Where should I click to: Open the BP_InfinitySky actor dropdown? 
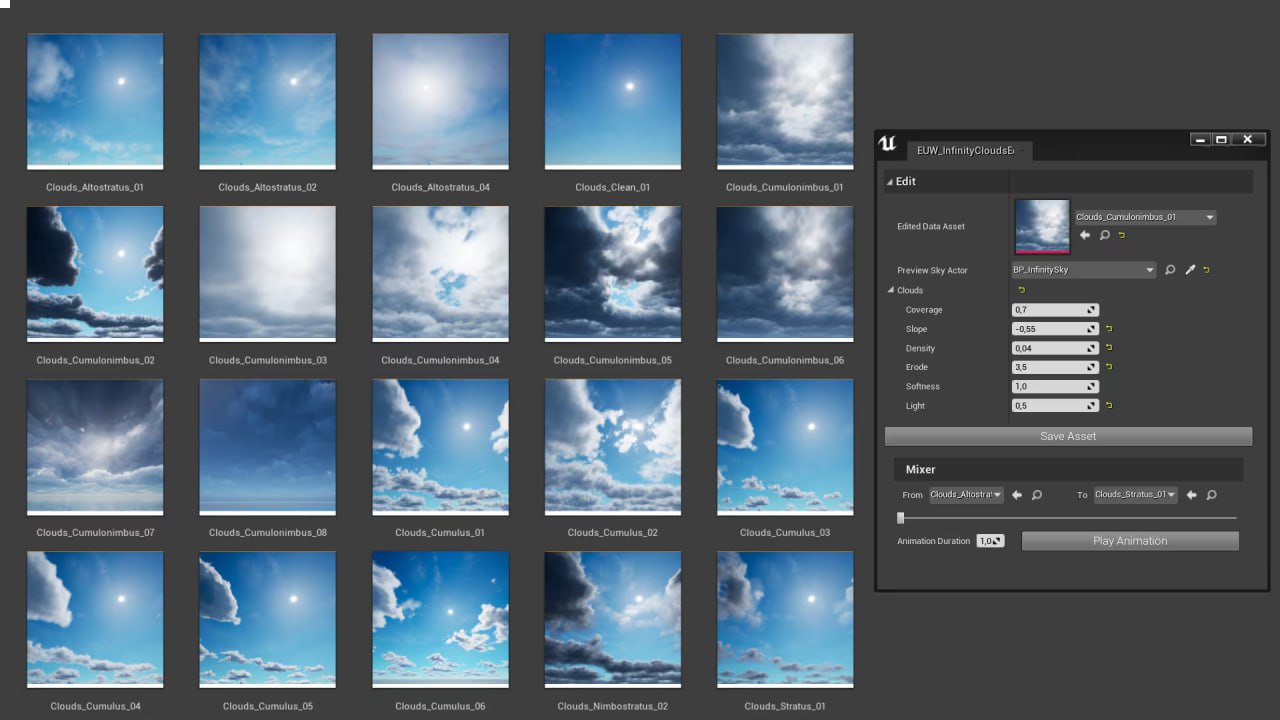click(1084, 270)
